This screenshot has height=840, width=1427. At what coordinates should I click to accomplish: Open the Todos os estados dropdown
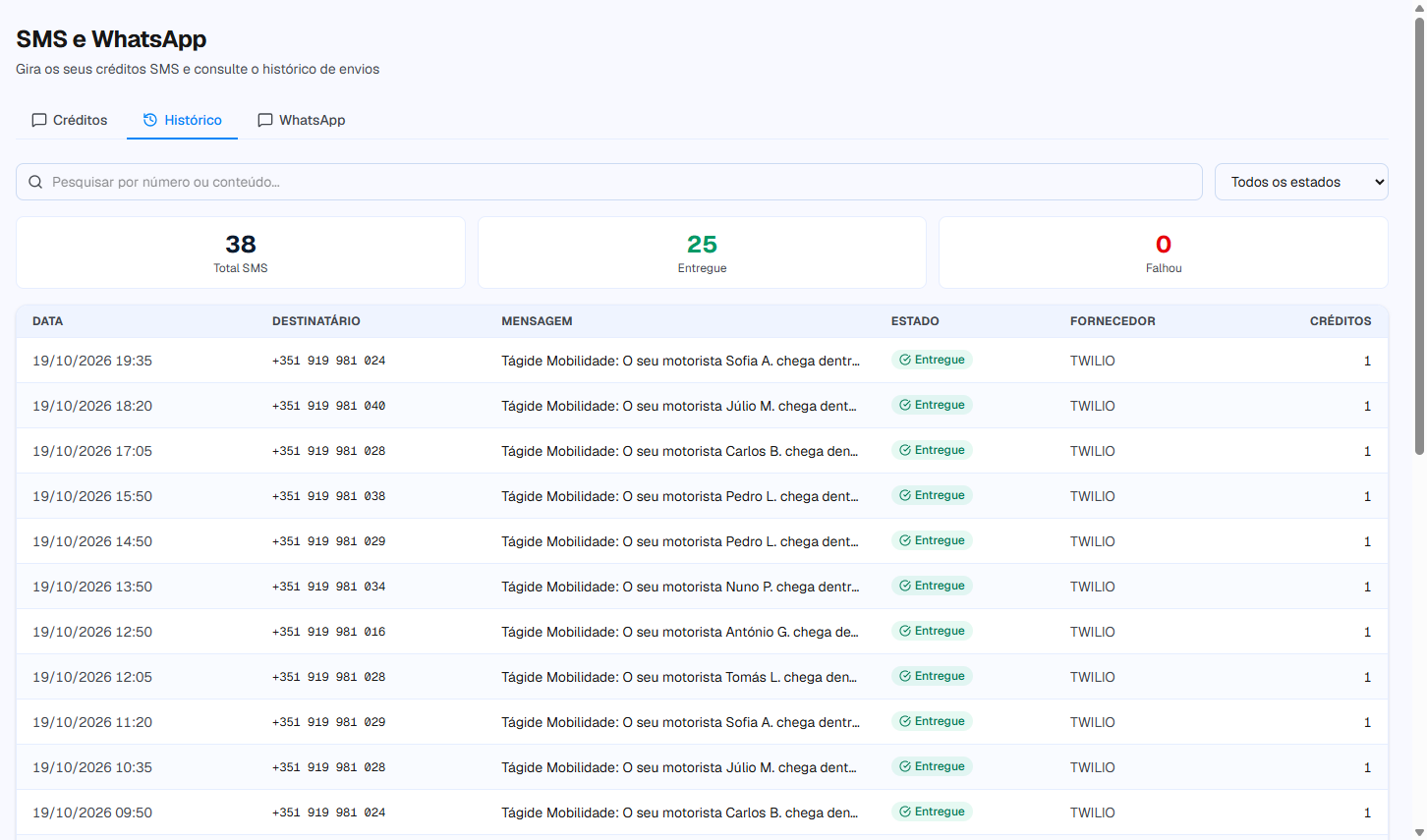pyautogui.click(x=1301, y=182)
